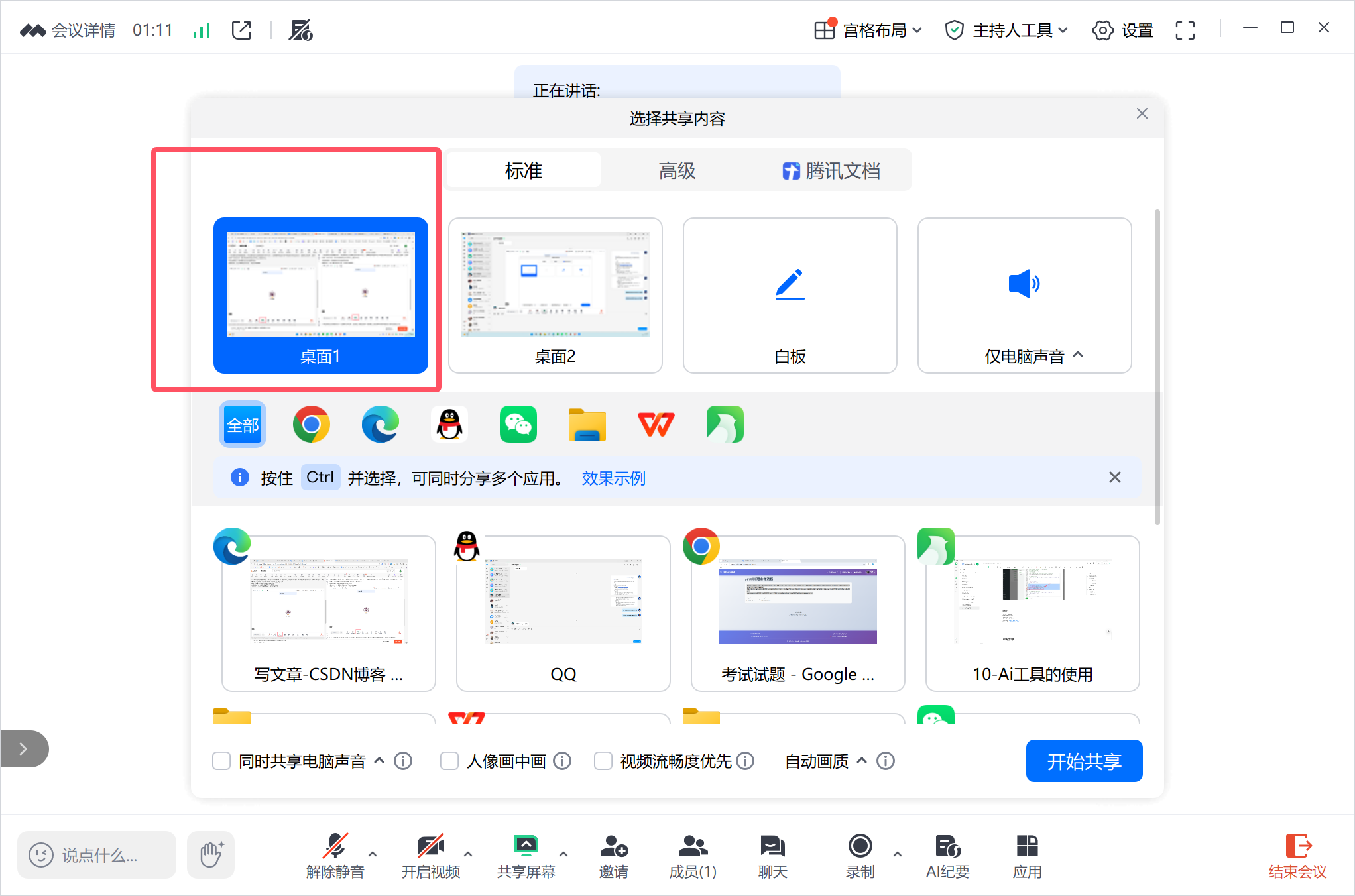The width and height of the screenshot is (1355, 896).
Task: Switch to the 高级 tab
Action: pos(677,170)
